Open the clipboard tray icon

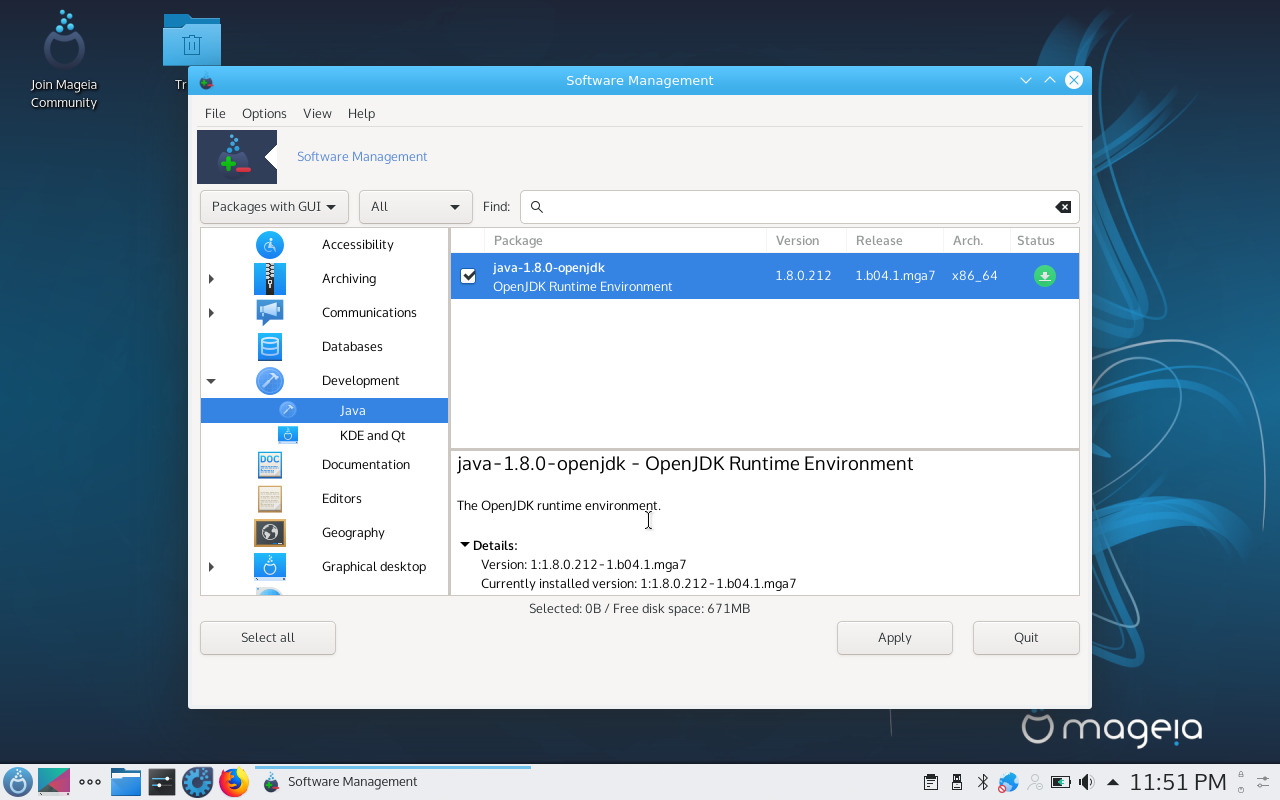coord(931,782)
